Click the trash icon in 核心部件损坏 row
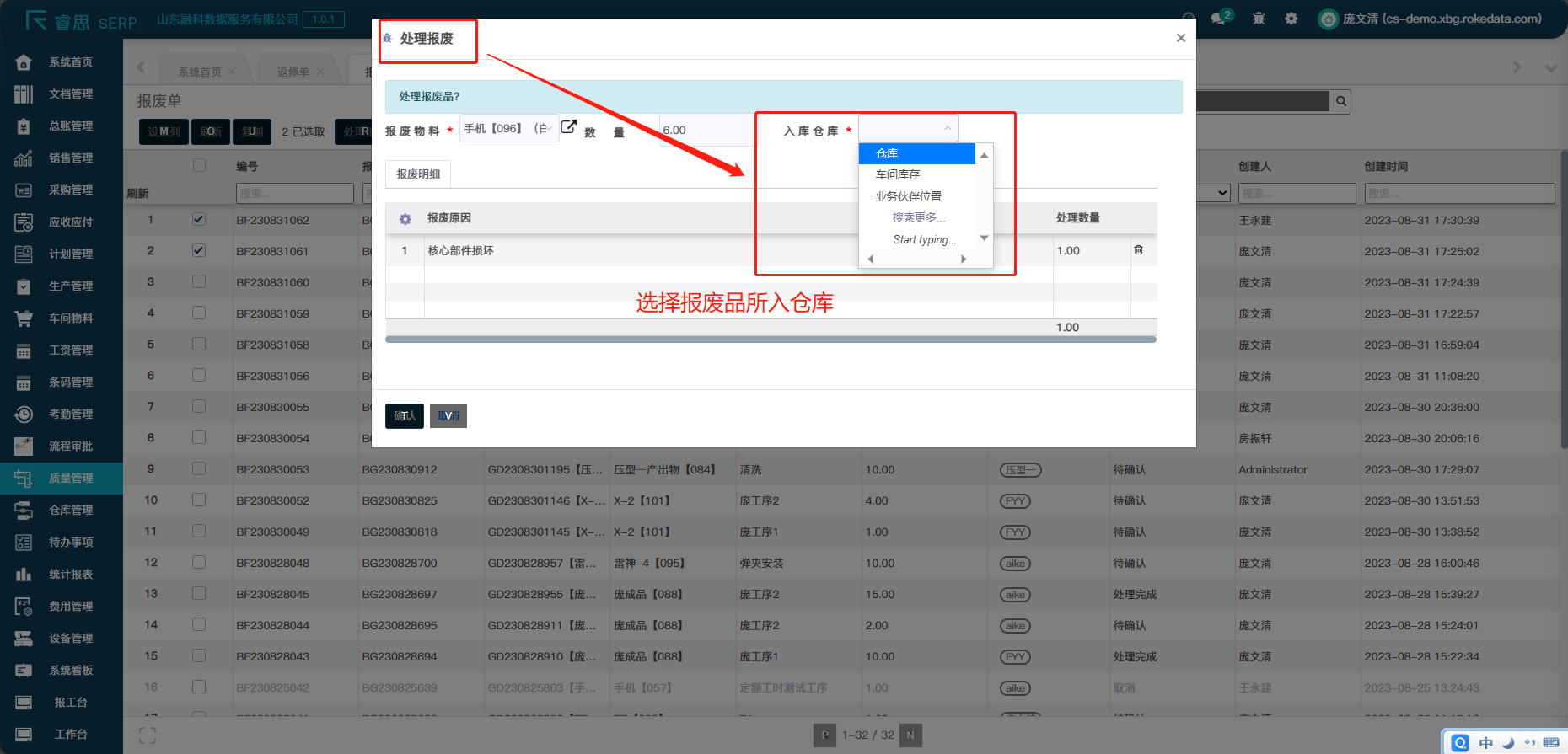This screenshot has width=1568, height=754. (x=1138, y=250)
